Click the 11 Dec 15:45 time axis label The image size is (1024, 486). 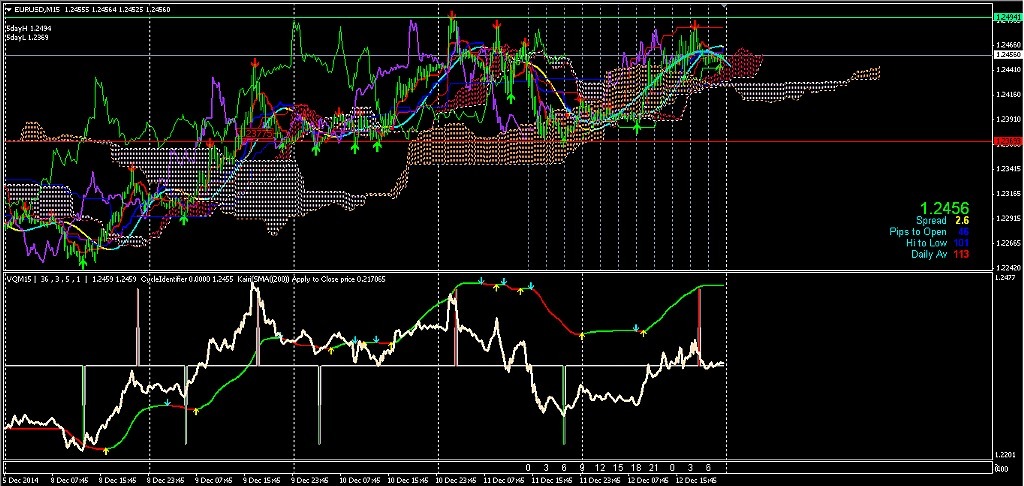(553, 480)
